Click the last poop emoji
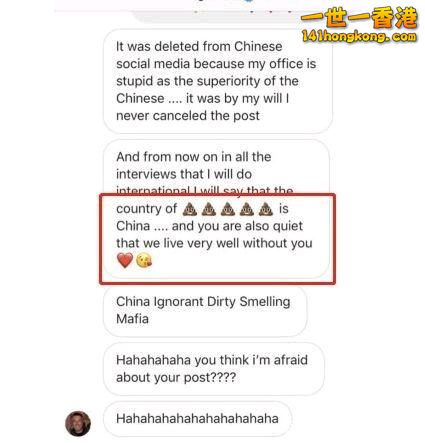 click(x=266, y=209)
